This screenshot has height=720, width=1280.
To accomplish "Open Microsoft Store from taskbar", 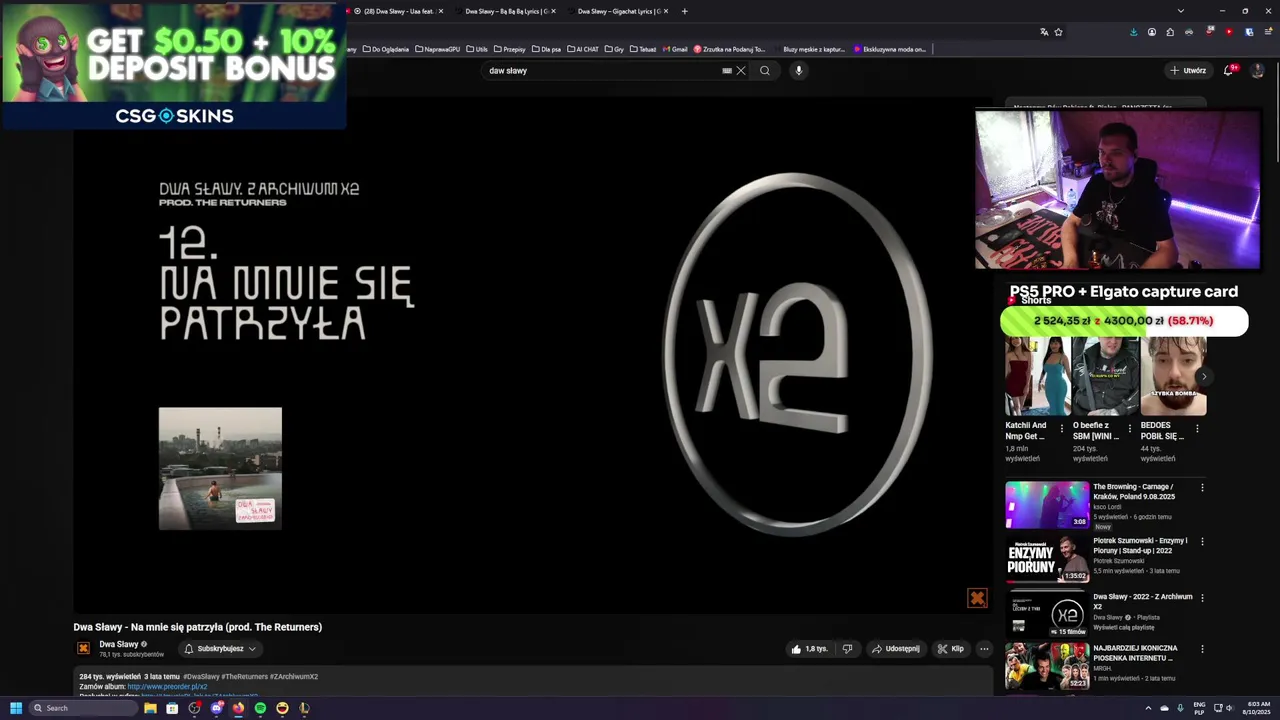I will [172, 708].
